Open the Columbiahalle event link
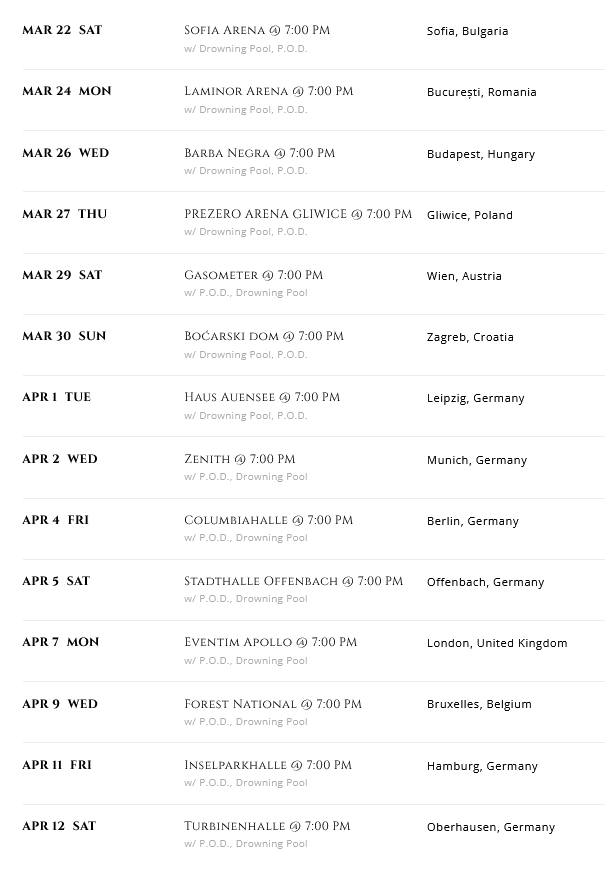605x891 pixels. point(268,520)
